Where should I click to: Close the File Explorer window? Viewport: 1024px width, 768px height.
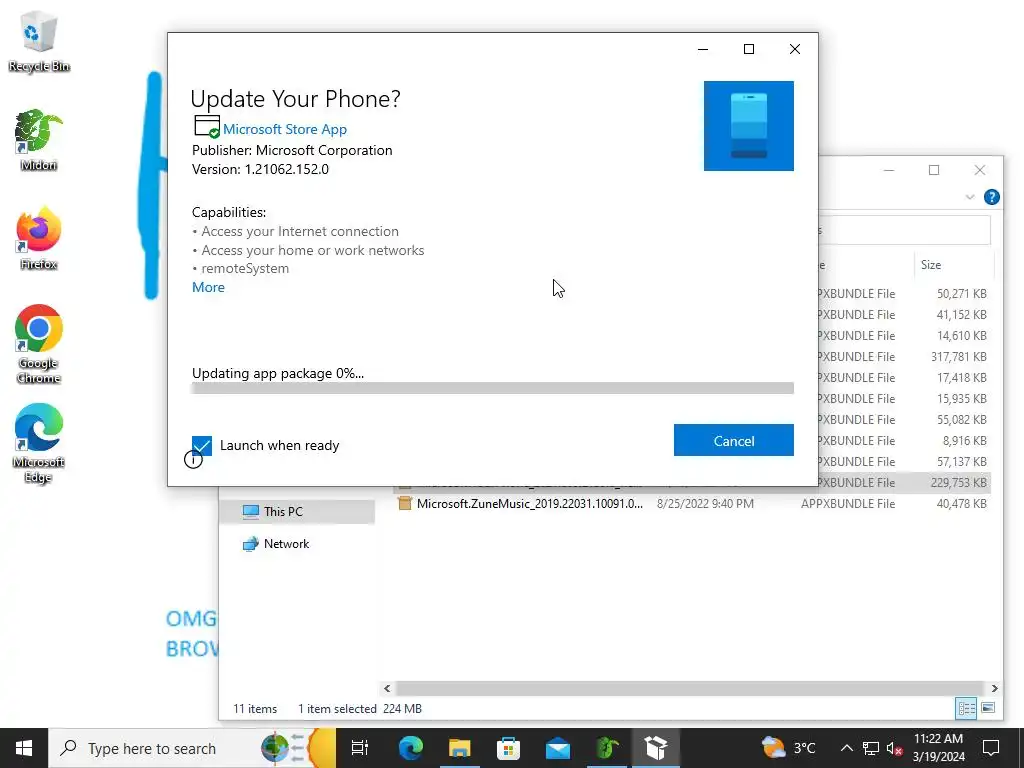click(x=980, y=170)
